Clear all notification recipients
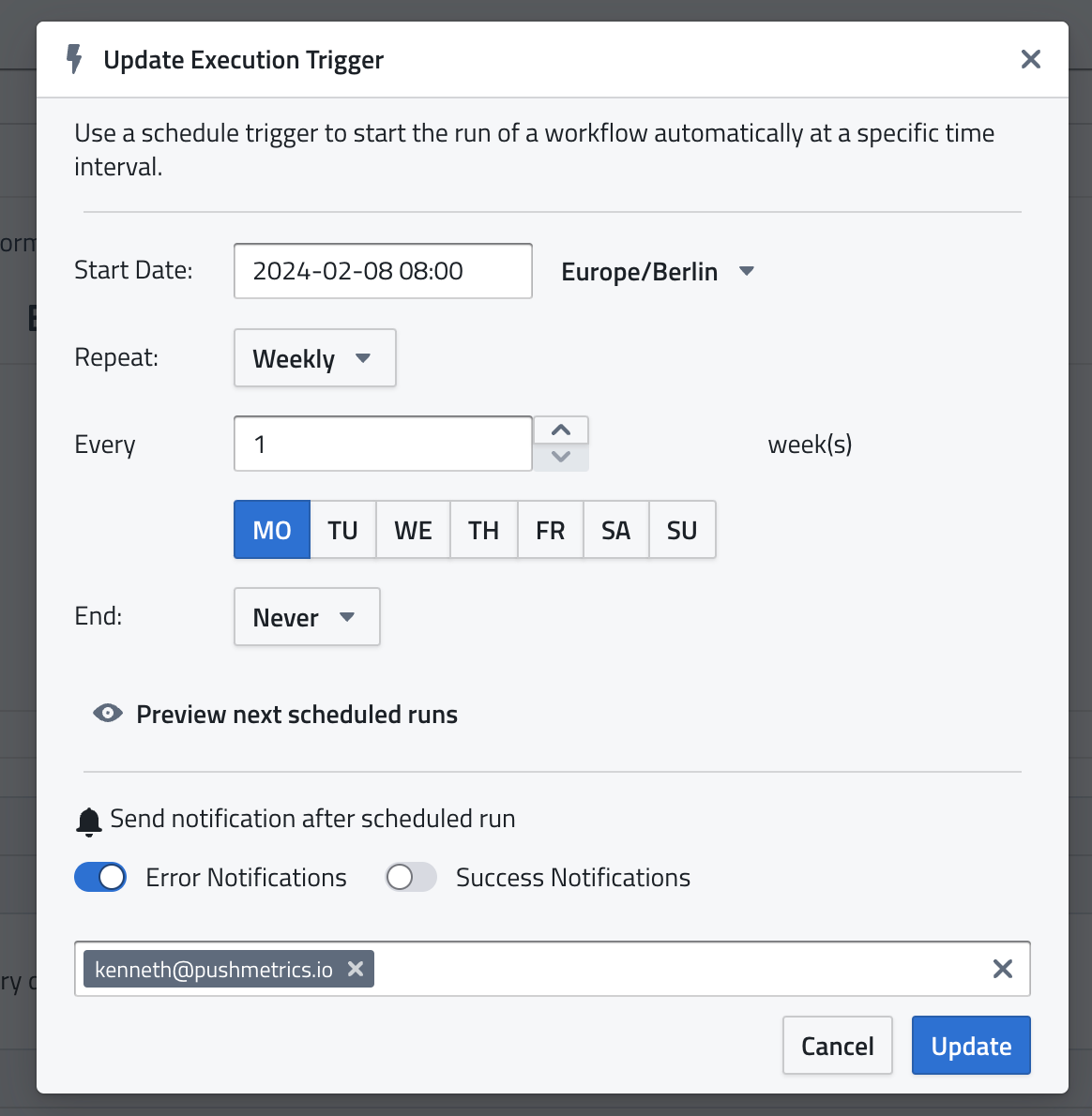Screen dimensions: 1092x1116 click(x=1002, y=969)
